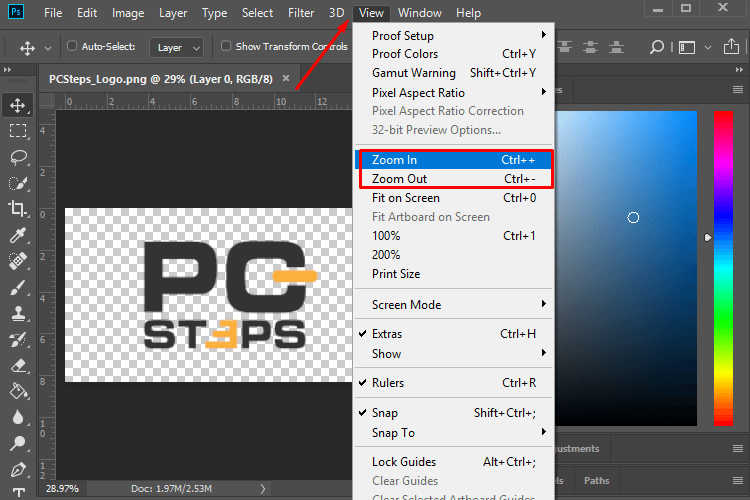Click the Share image icon
Screen dimensions: 750x500
coord(731,46)
